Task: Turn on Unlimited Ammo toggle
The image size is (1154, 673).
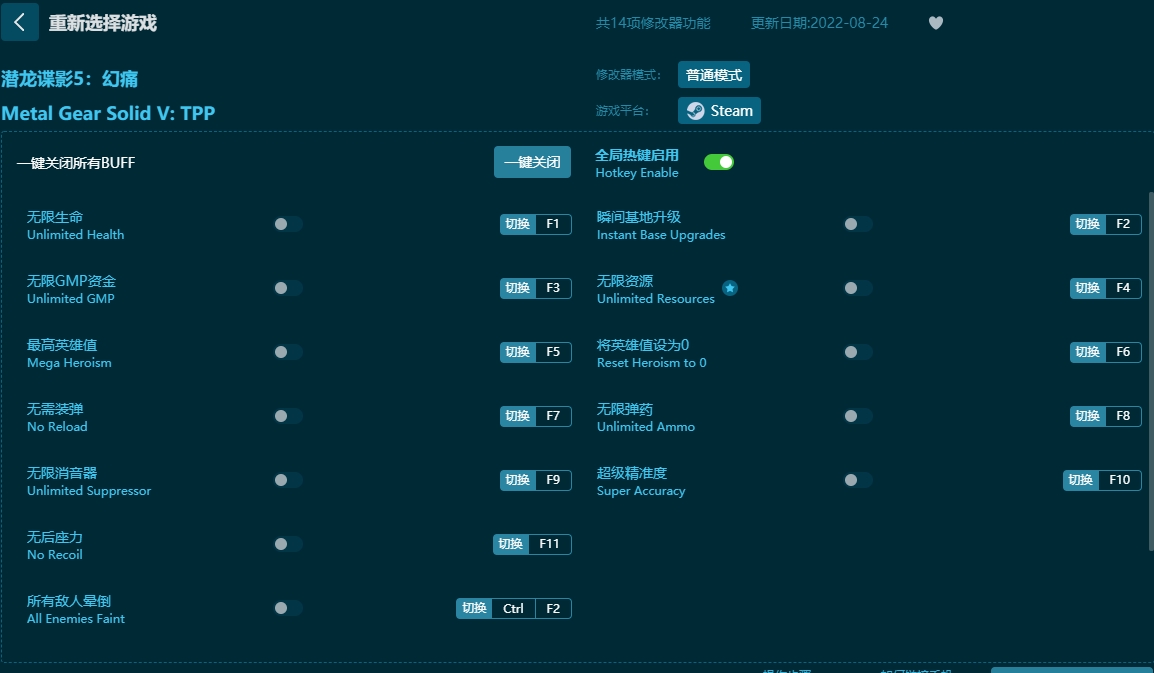Action: click(857, 416)
